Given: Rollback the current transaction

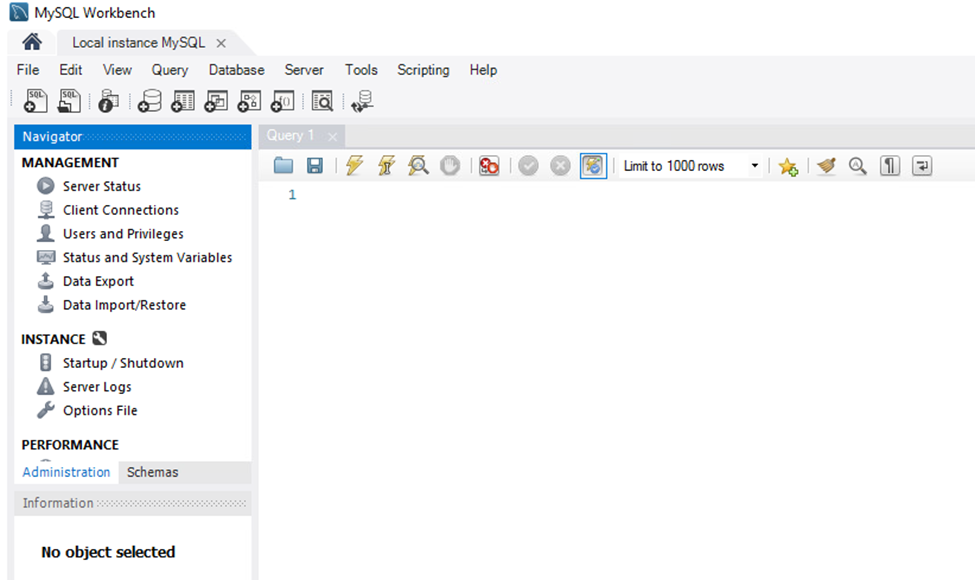Looking at the screenshot, I should [x=560, y=165].
